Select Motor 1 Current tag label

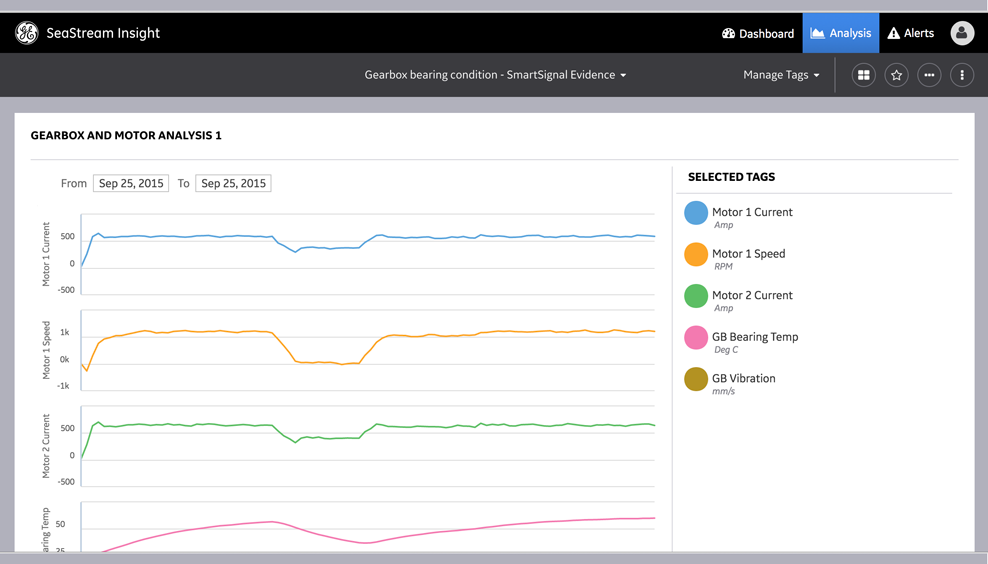pyautogui.click(x=752, y=212)
